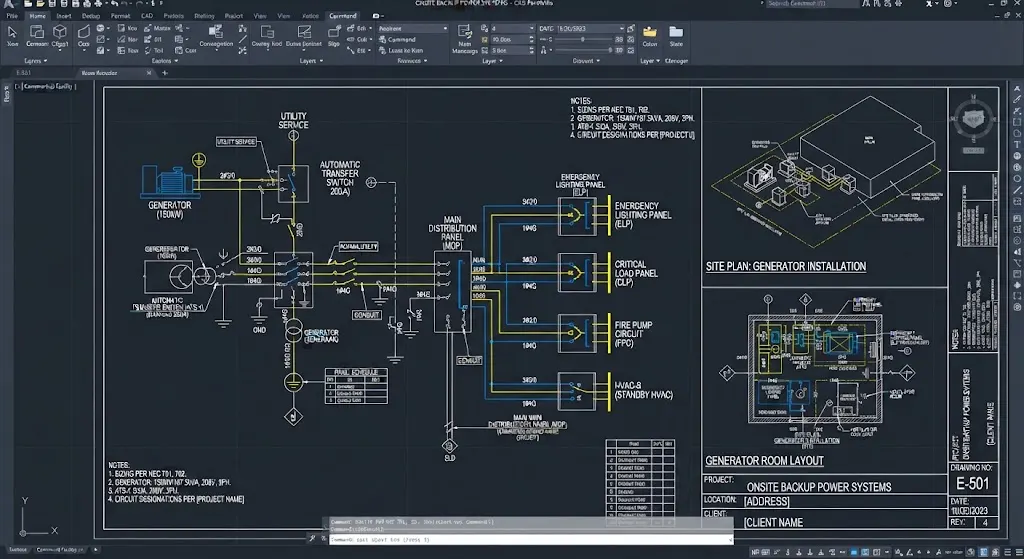Click the Slate folder icon
This screenshot has width=1024, height=559.
tap(676, 31)
